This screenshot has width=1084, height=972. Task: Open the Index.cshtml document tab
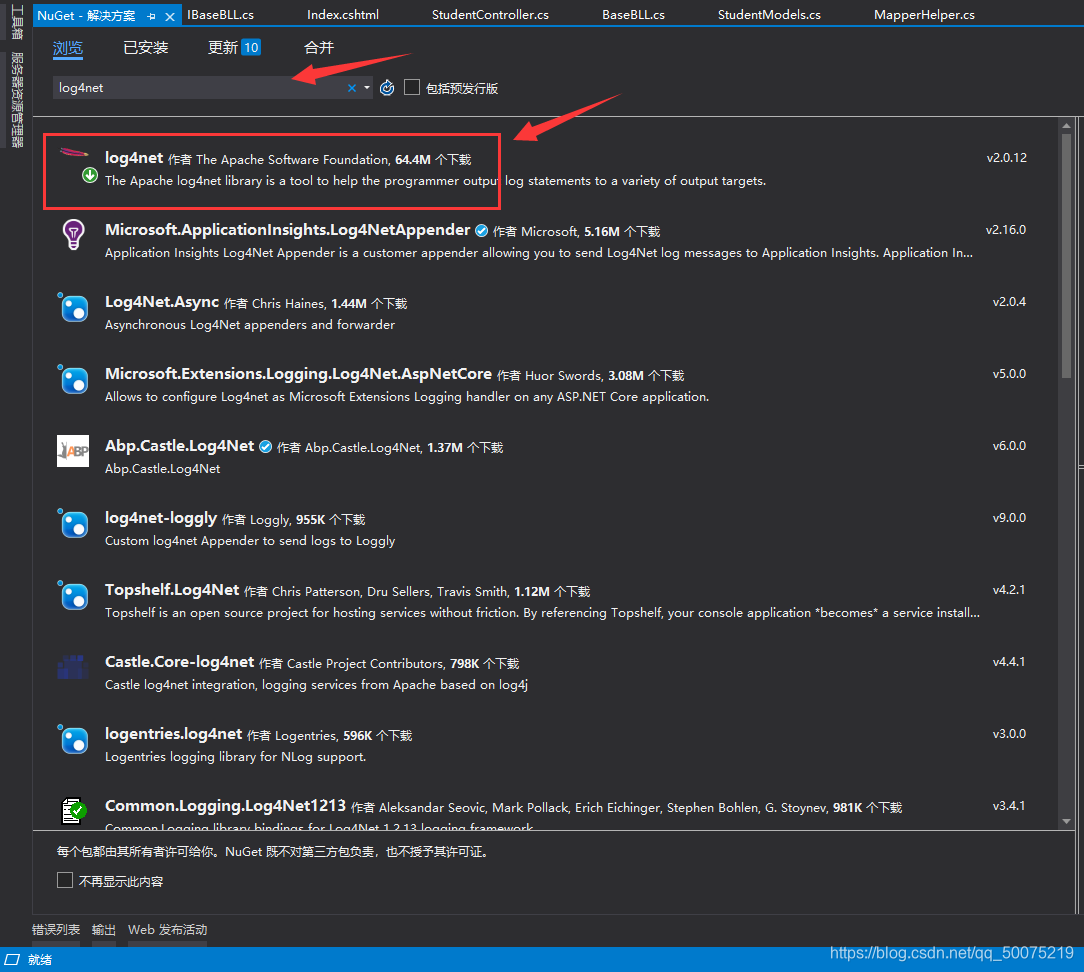(x=343, y=15)
